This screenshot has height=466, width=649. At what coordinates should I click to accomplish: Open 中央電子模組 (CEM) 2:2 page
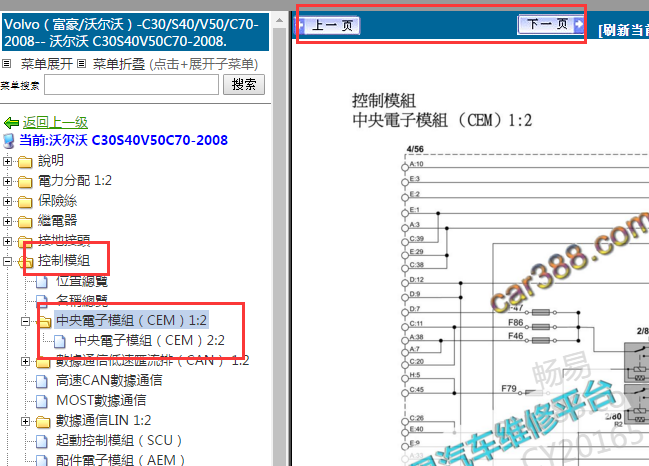(149, 340)
